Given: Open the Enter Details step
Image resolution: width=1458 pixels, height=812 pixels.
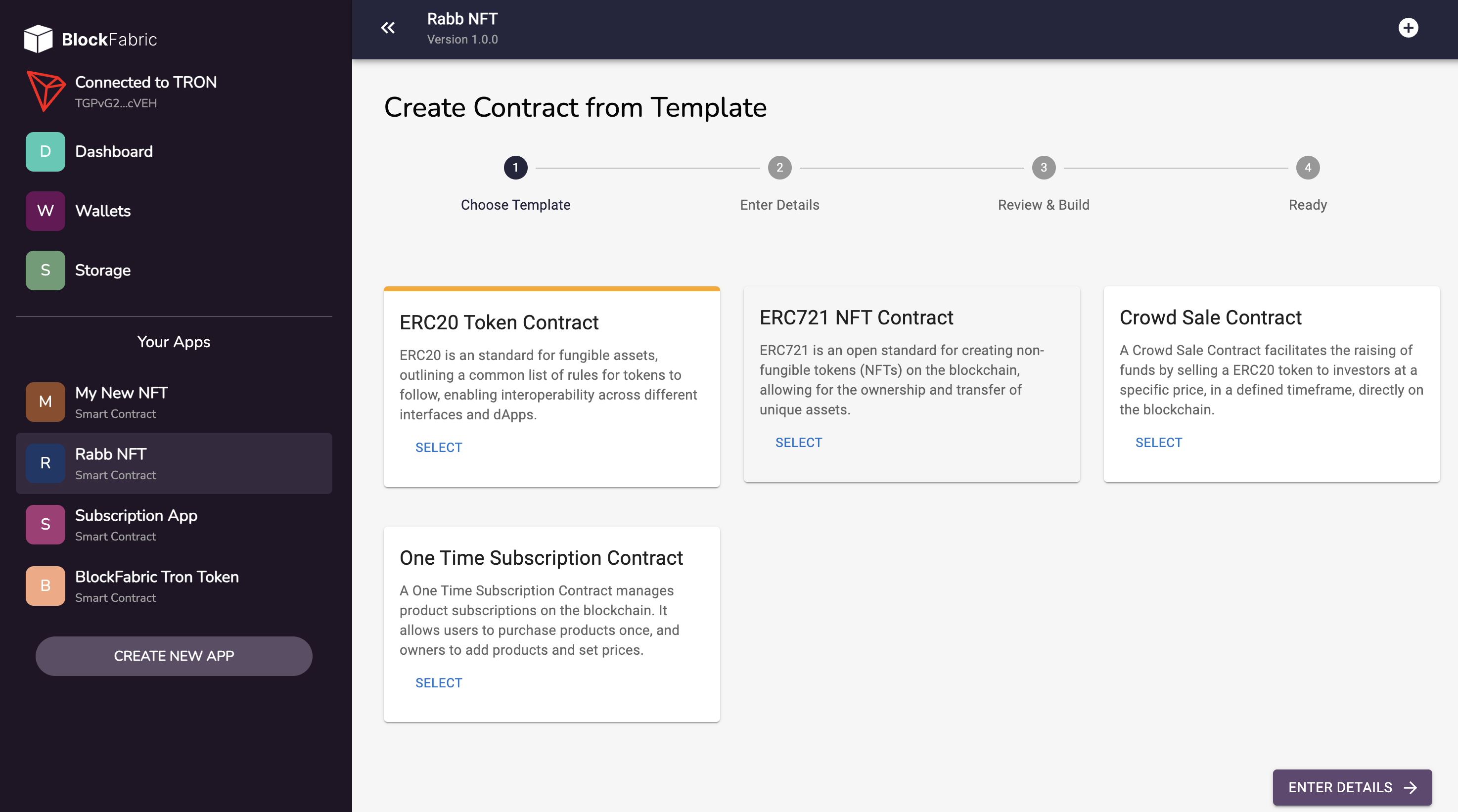Looking at the screenshot, I should tap(779, 167).
